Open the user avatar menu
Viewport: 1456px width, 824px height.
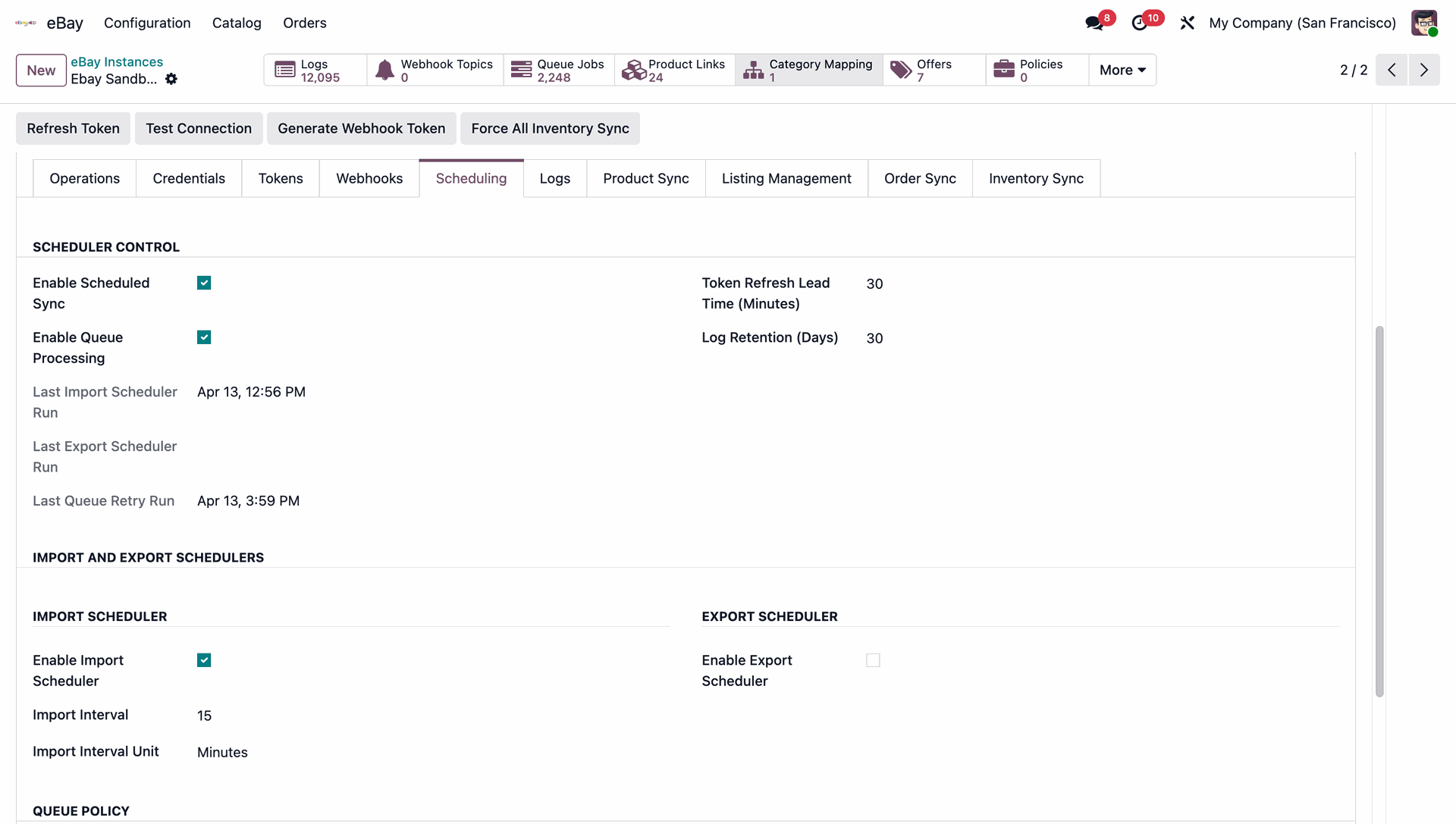[1424, 23]
